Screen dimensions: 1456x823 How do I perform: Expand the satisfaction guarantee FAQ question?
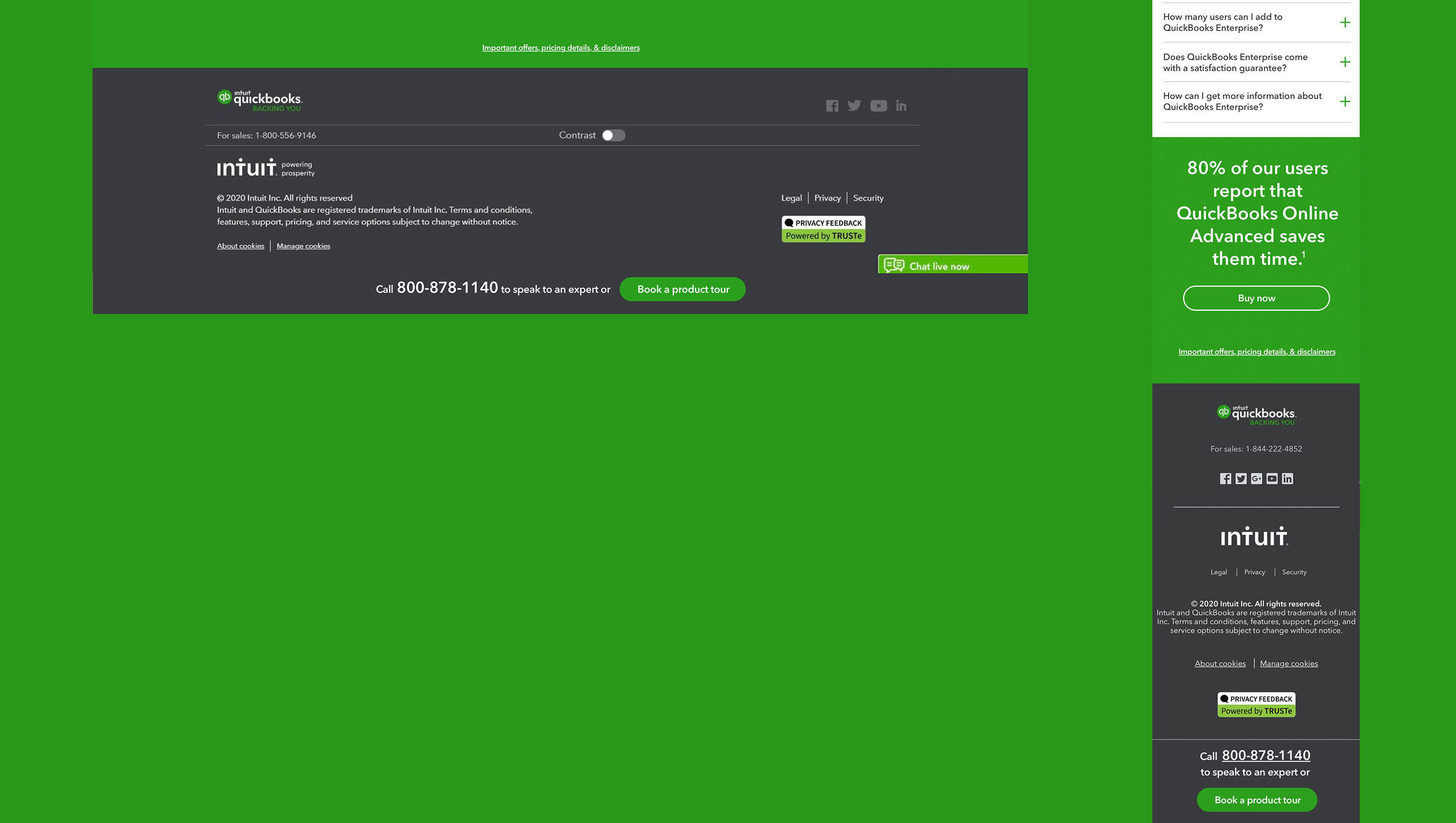coord(1344,62)
